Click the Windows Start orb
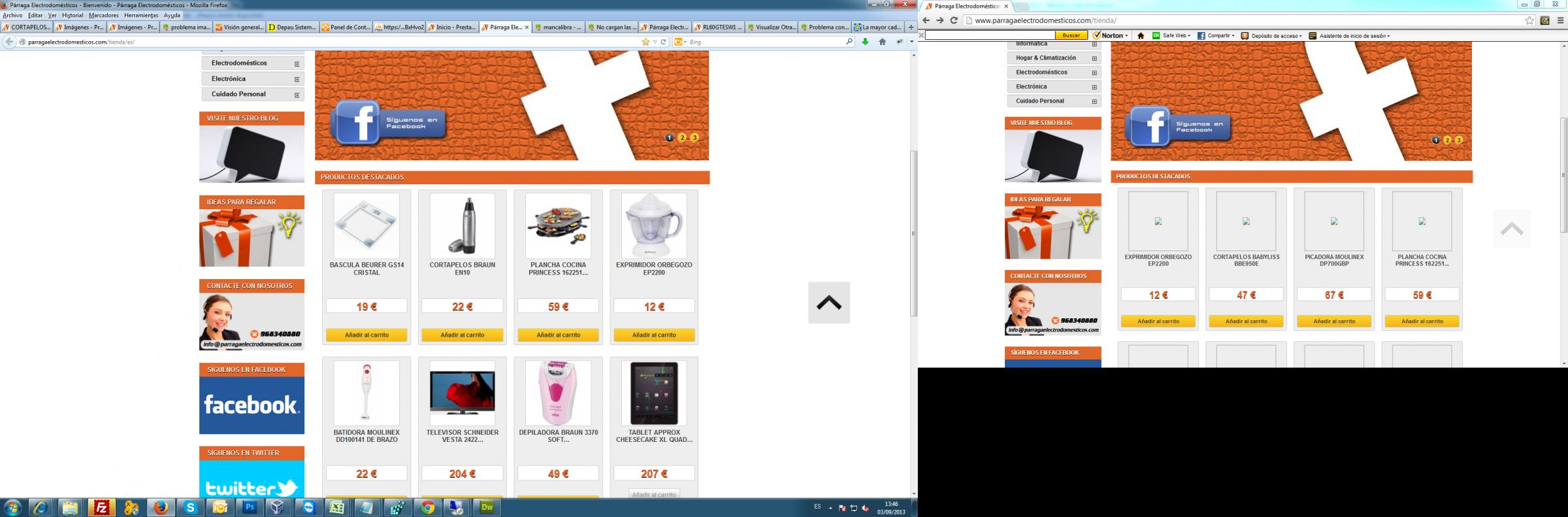 [x=12, y=507]
